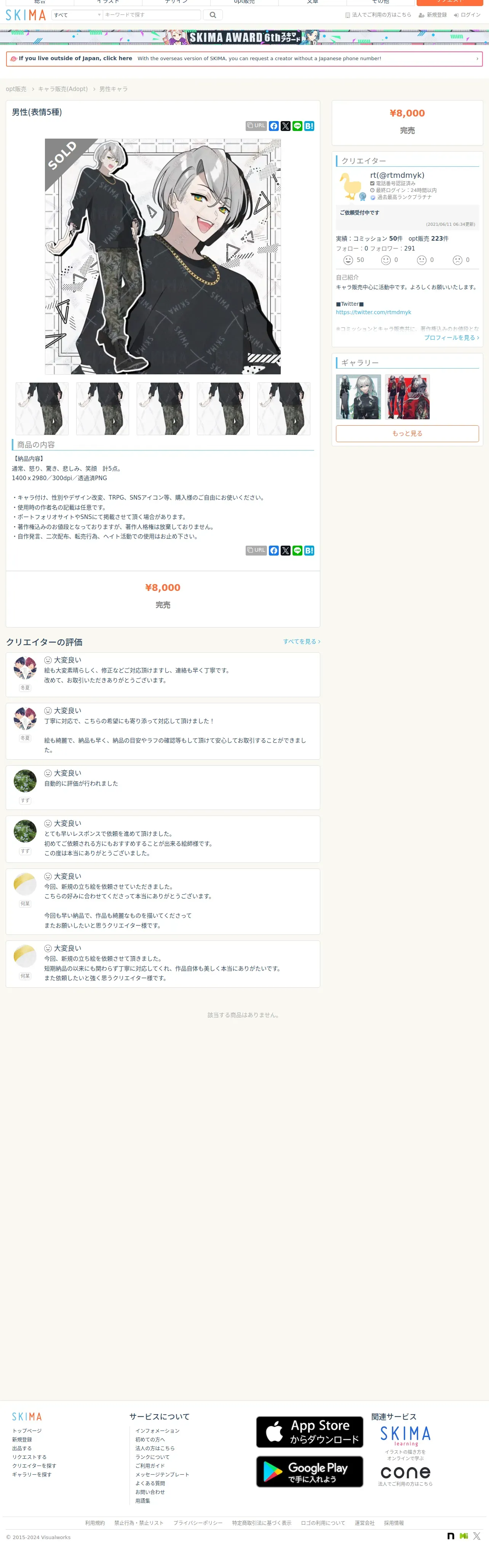The image size is (489, 1568).
Task: Select the fifth expression thumbnail
Action: coord(284,409)
